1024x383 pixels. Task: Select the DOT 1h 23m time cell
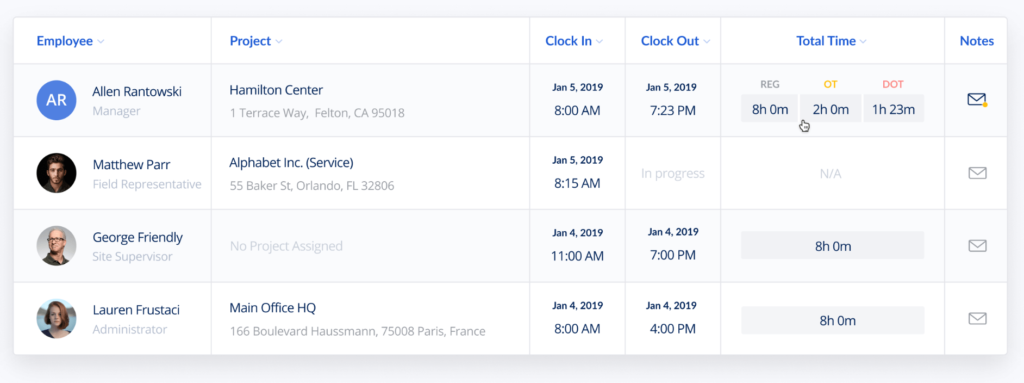click(893, 108)
